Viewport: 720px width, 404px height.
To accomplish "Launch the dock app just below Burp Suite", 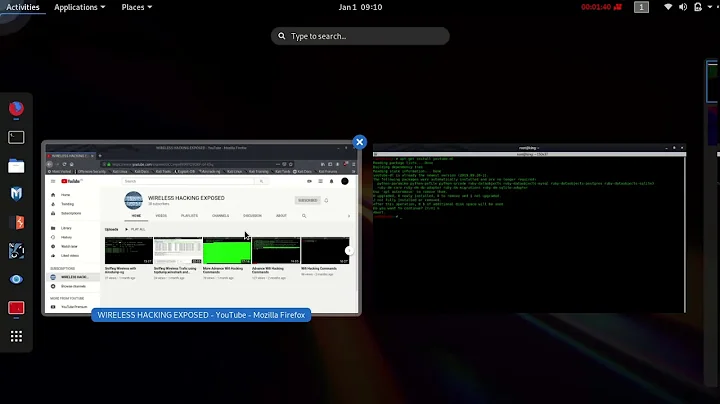I will click(x=16, y=251).
